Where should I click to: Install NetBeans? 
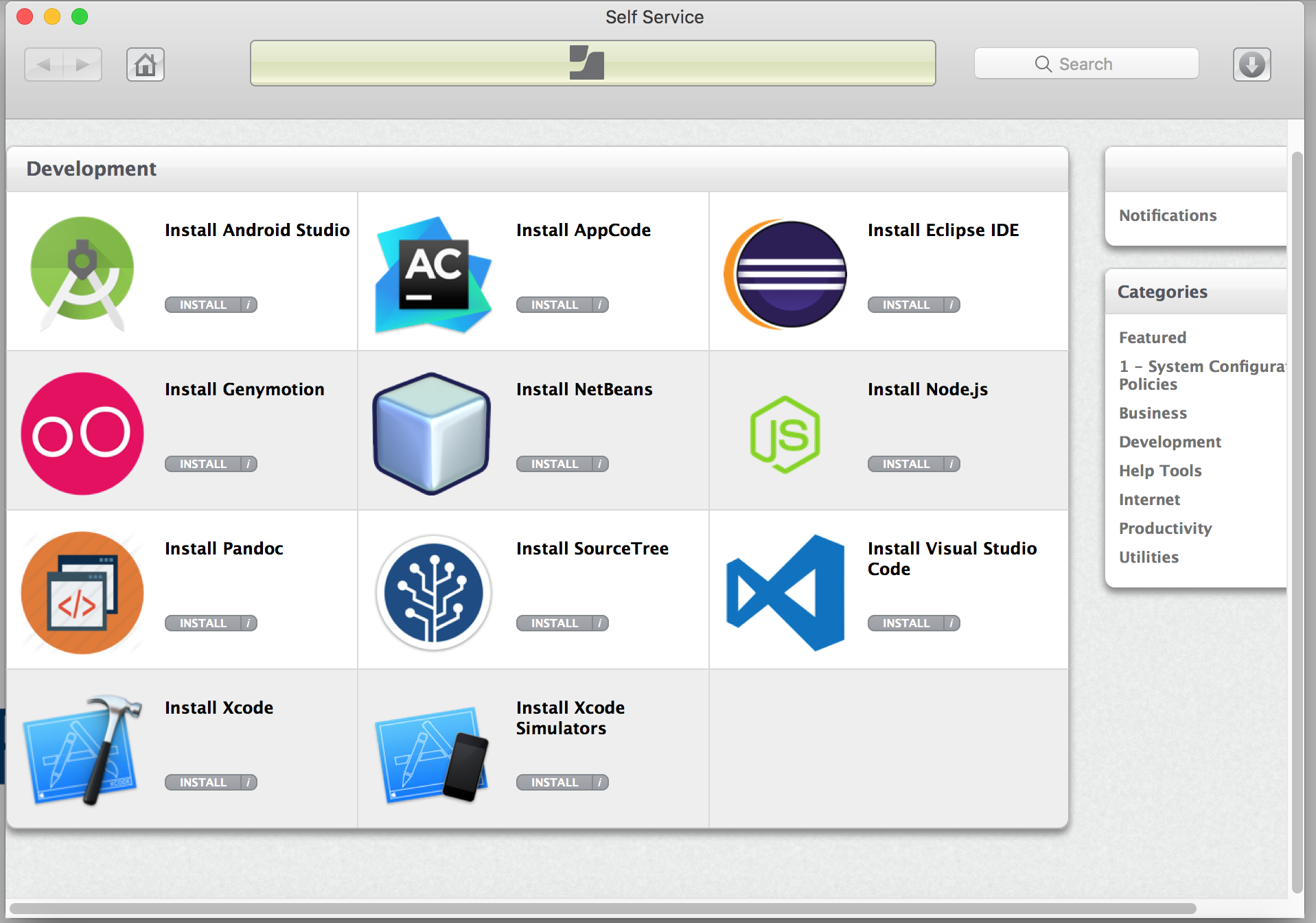coord(554,464)
